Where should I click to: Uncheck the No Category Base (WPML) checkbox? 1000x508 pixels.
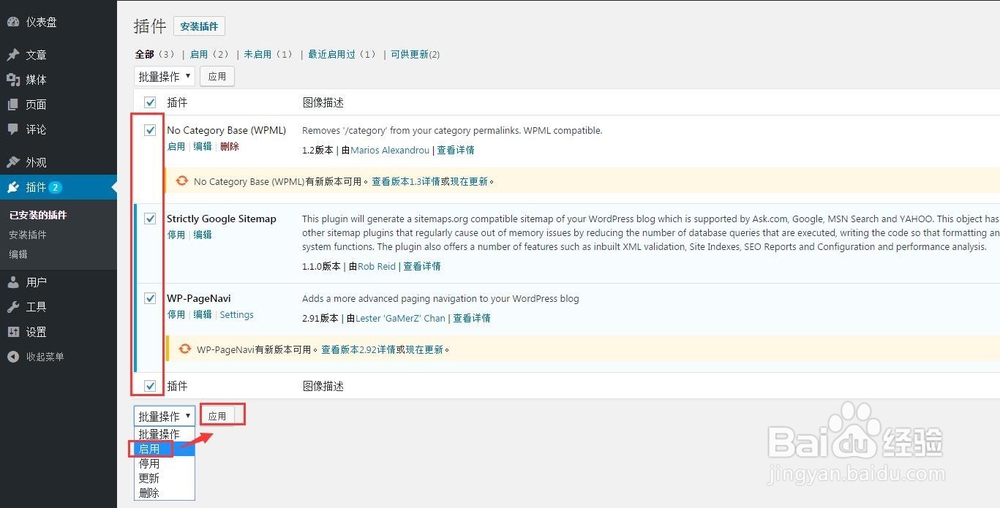150,130
